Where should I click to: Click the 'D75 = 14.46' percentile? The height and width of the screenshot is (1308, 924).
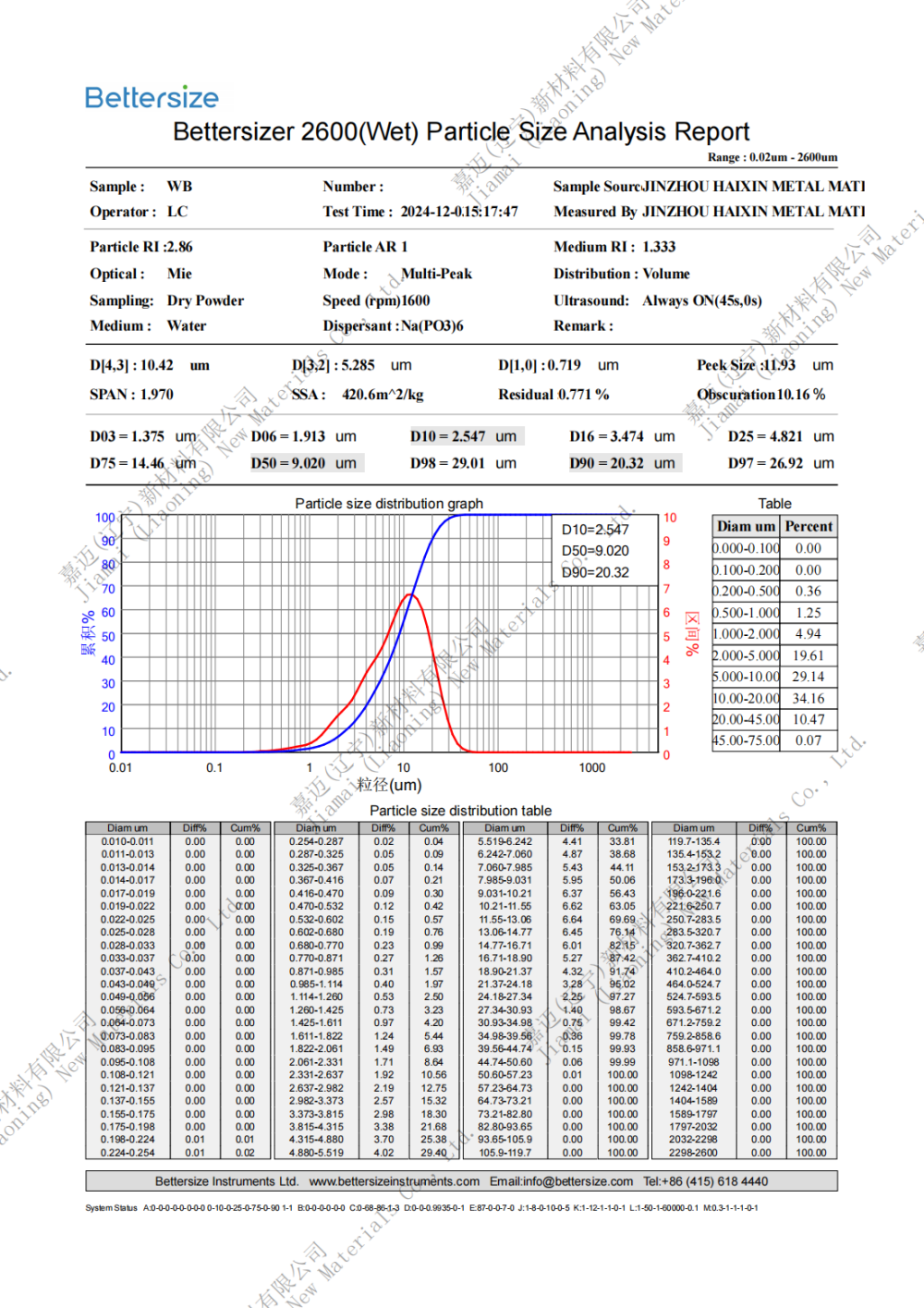[x=127, y=463]
